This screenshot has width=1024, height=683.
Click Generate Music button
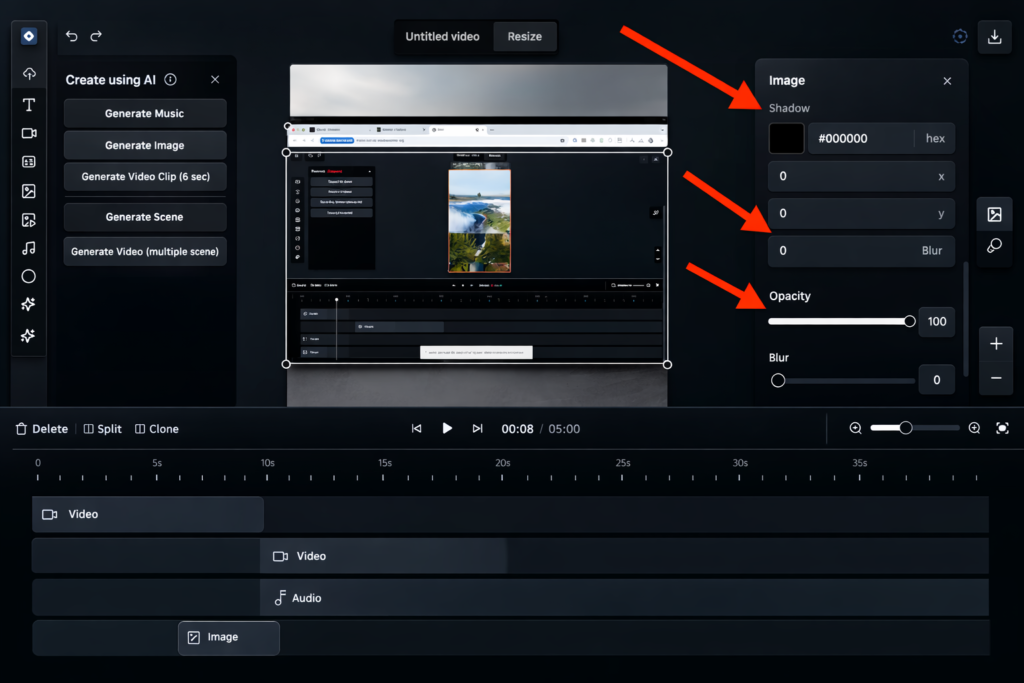(x=144, y=113)
